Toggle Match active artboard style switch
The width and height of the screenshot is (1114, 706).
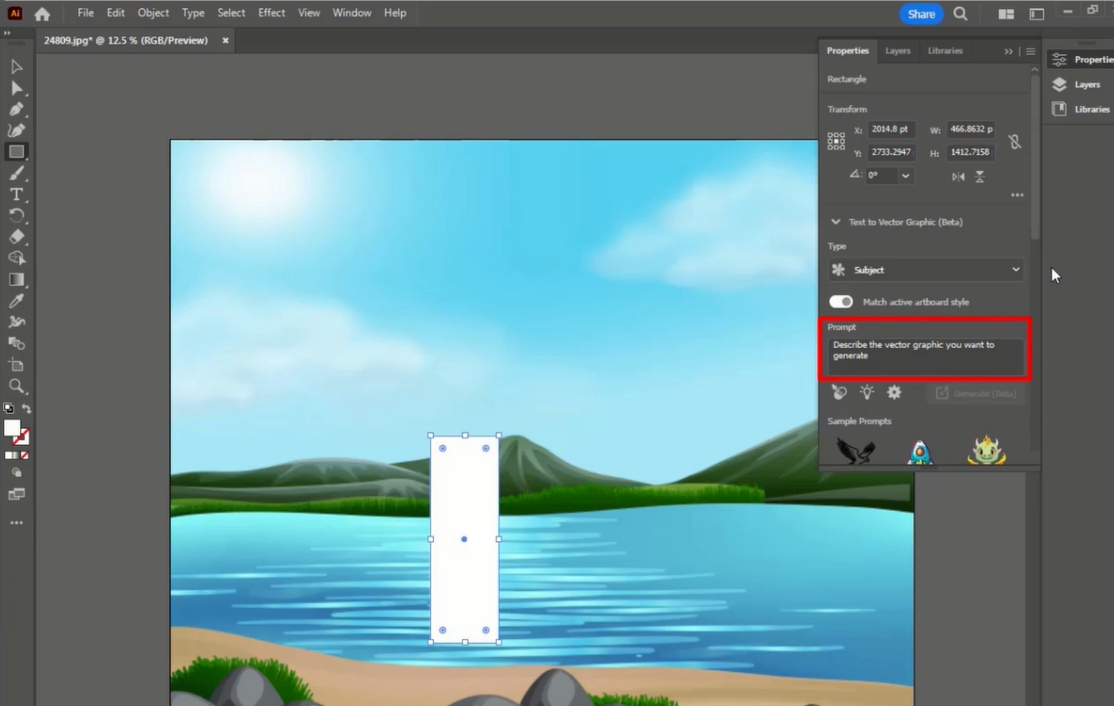(x=840, y=302)
